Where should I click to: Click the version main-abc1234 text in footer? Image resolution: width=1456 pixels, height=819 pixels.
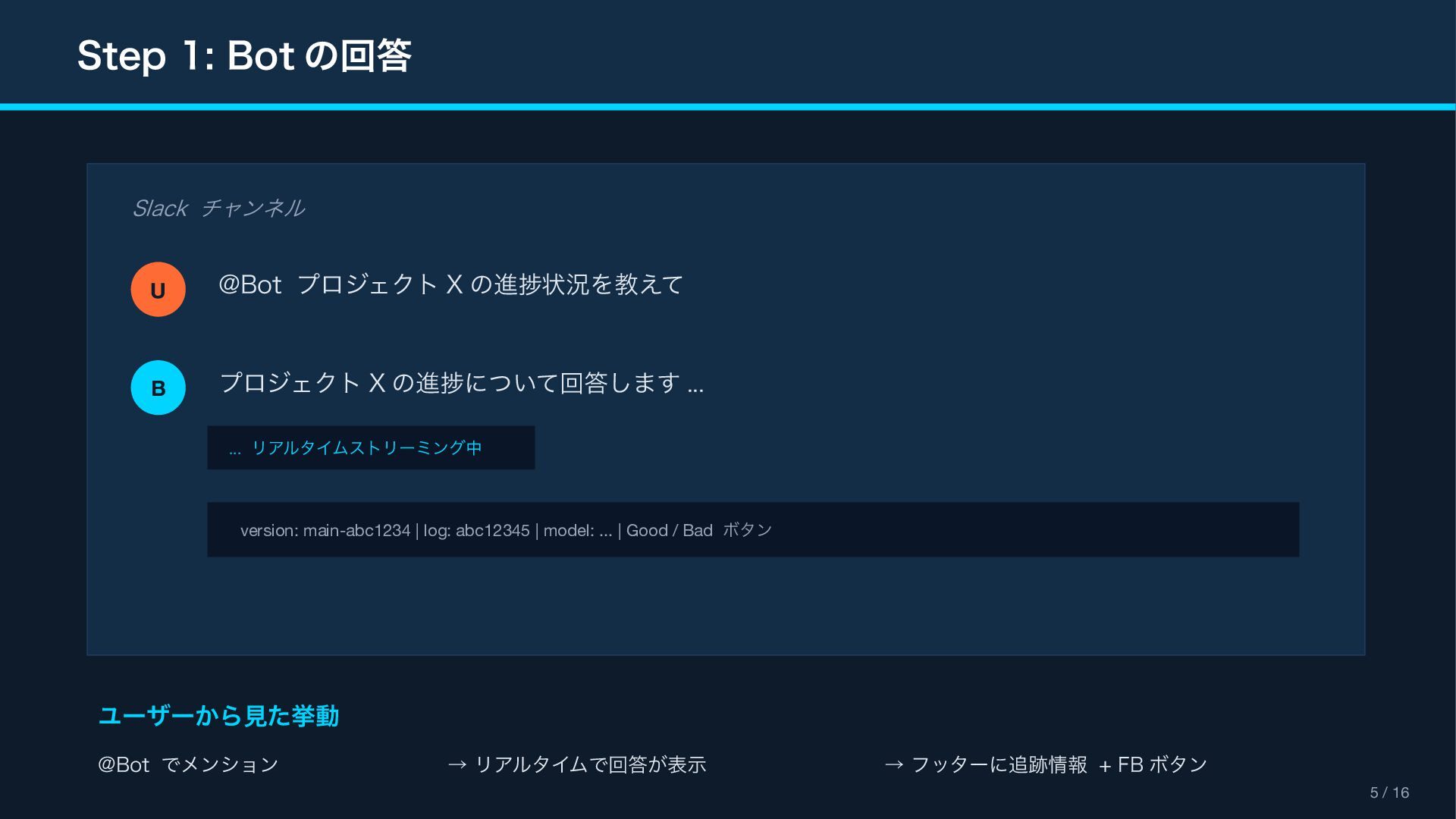coord(325,530)
